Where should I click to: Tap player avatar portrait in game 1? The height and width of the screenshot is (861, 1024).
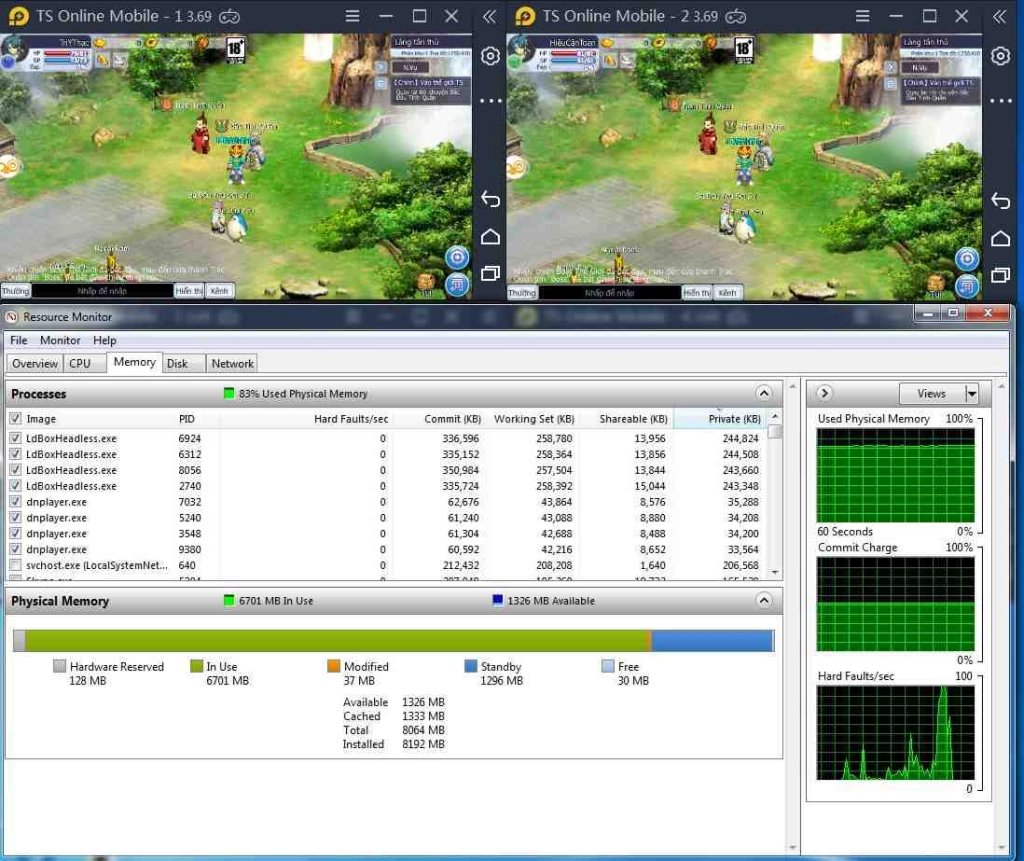pos(13,50)
